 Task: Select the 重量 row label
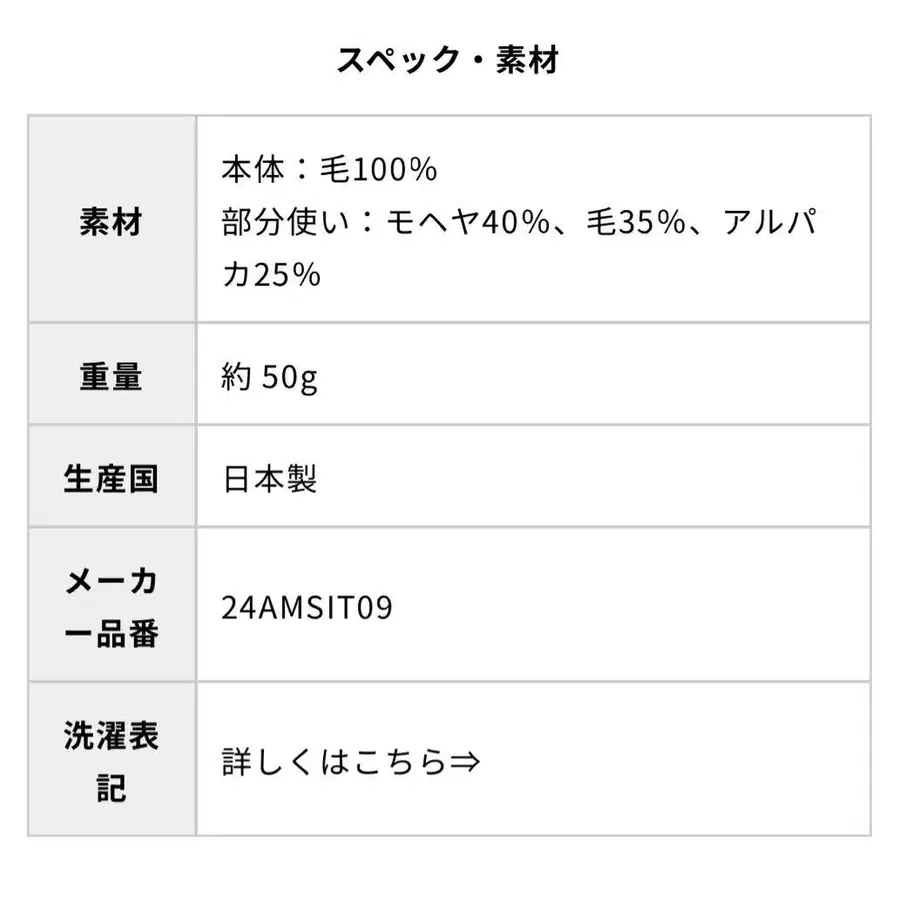click(111, 376)
